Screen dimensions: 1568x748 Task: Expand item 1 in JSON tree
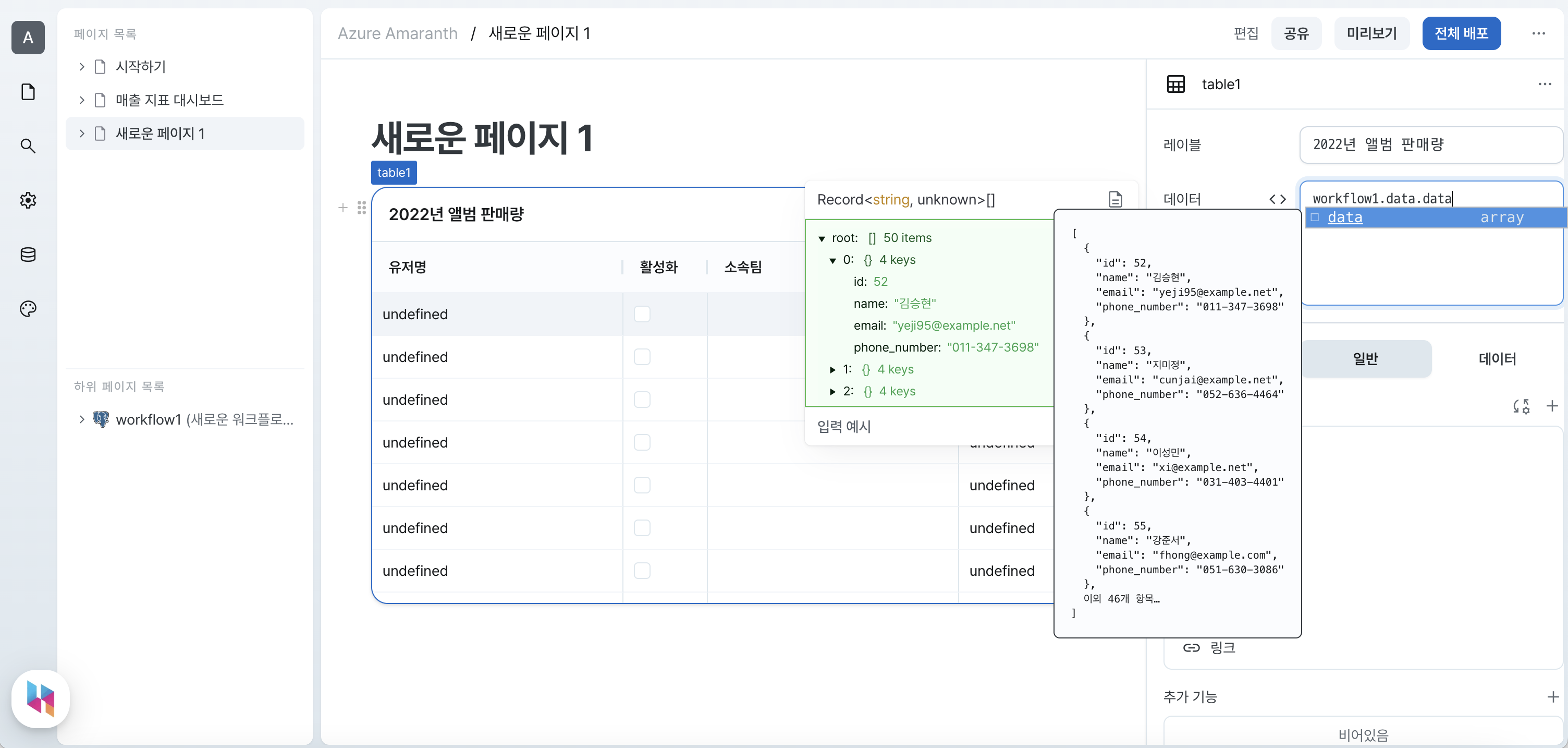[832, 370]
